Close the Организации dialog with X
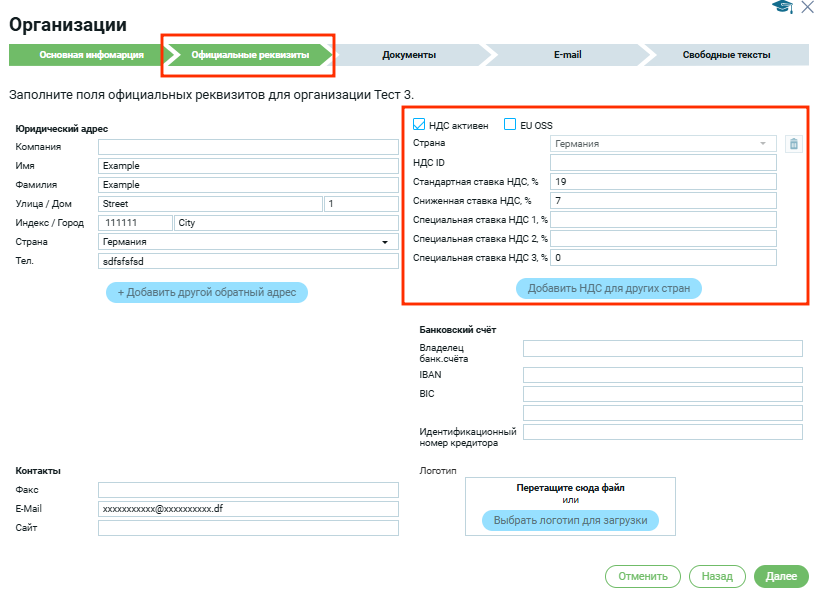This screenshot has height=596, width=818. pos(808,7)
